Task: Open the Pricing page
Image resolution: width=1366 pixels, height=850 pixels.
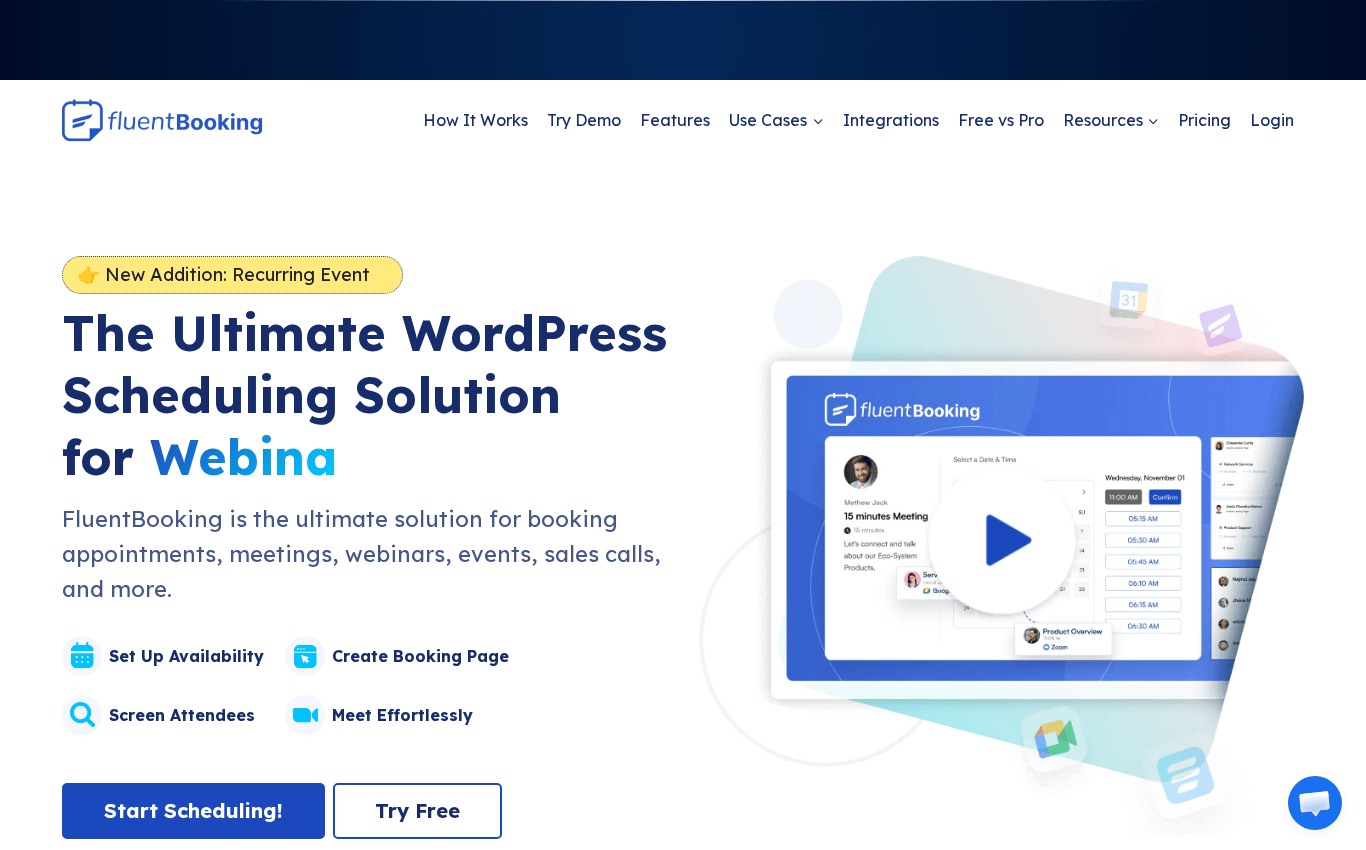Action: click(x=1204, y=120)
